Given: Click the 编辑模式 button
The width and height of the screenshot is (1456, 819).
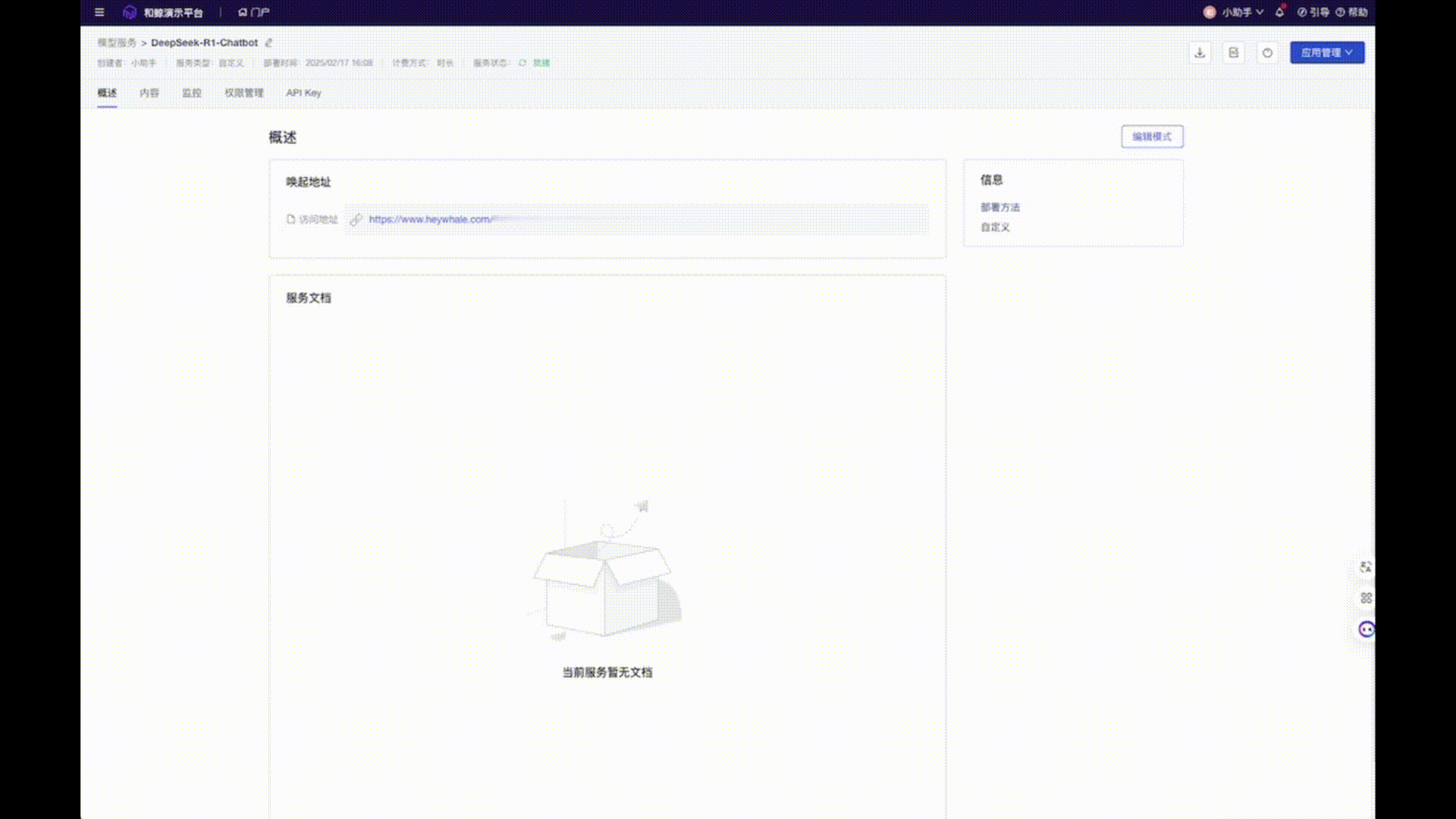Looking at the screenshot, I should point(1152,136).
